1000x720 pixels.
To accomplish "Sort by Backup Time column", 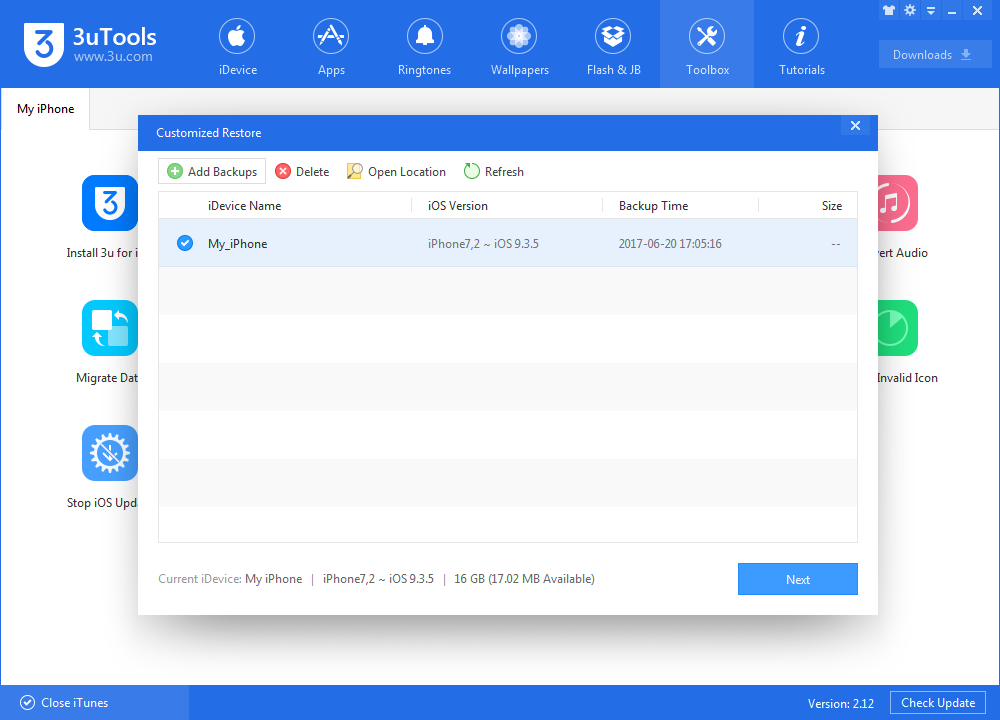I will coord(653,206).
